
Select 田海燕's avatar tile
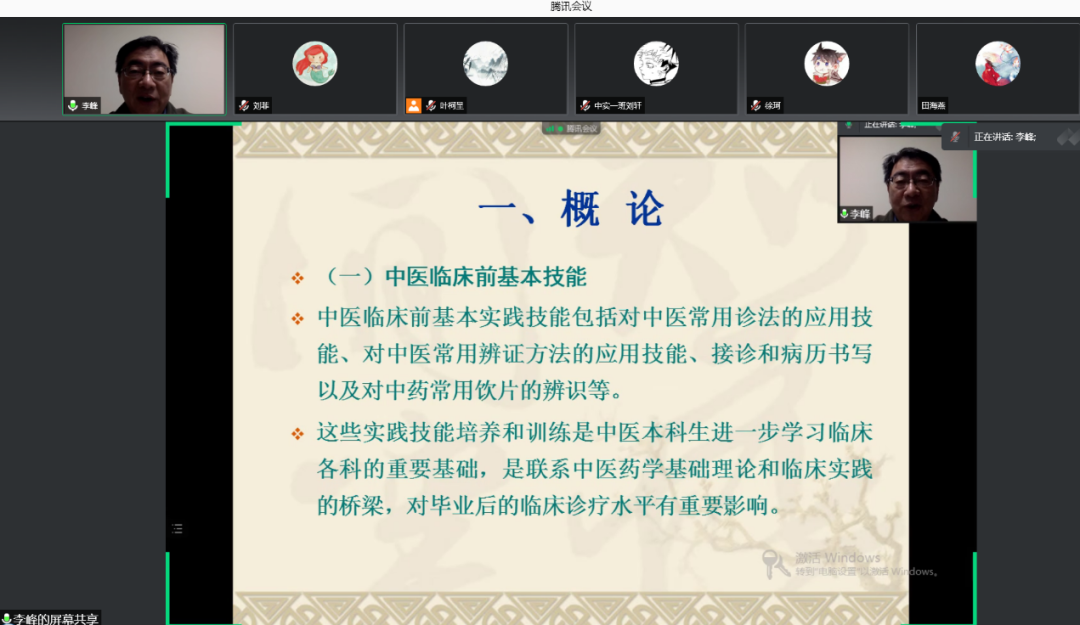[x=997, y=64]
